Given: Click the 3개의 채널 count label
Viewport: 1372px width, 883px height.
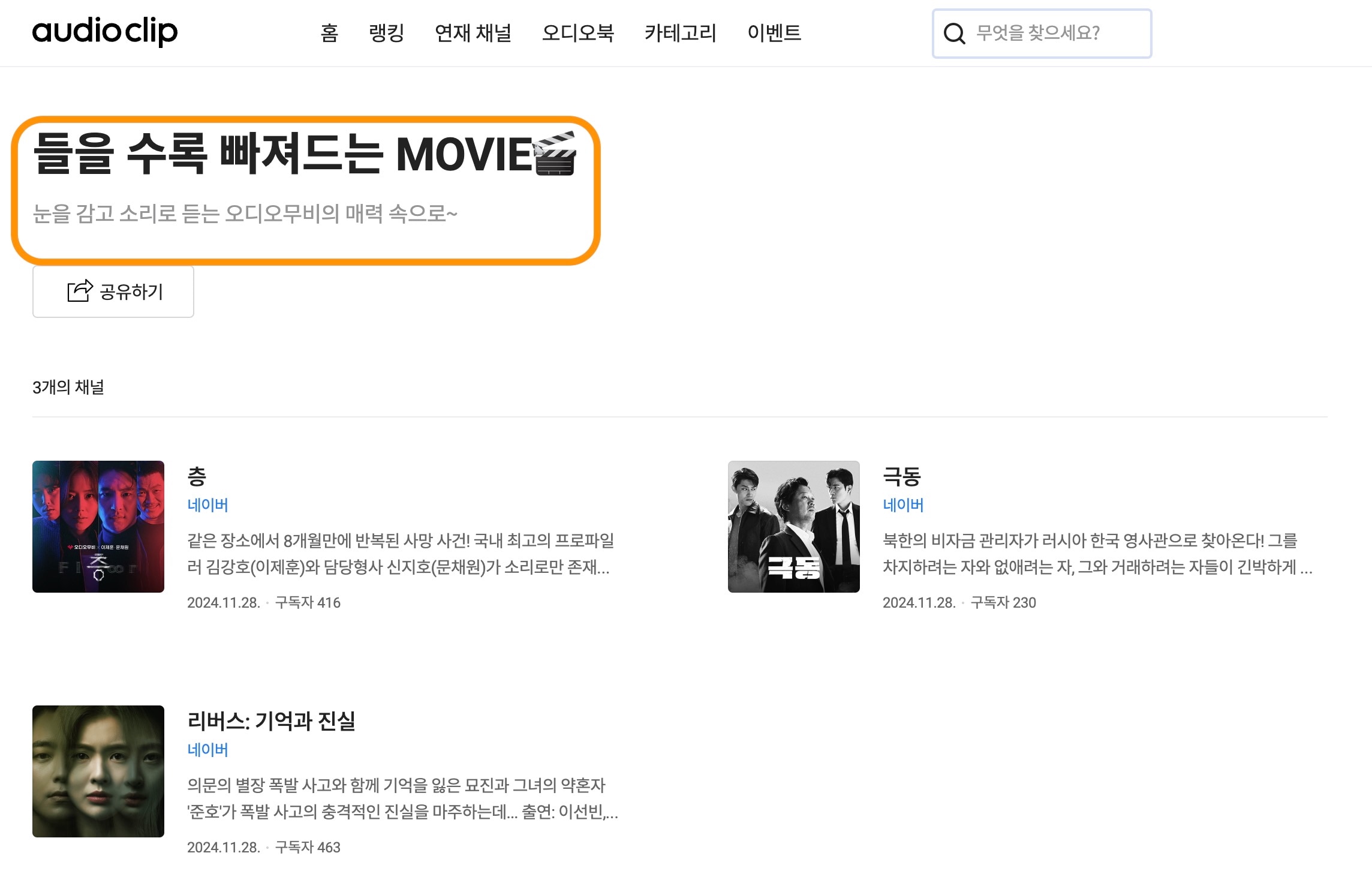Looking at the screenshot, I should 68,388.
